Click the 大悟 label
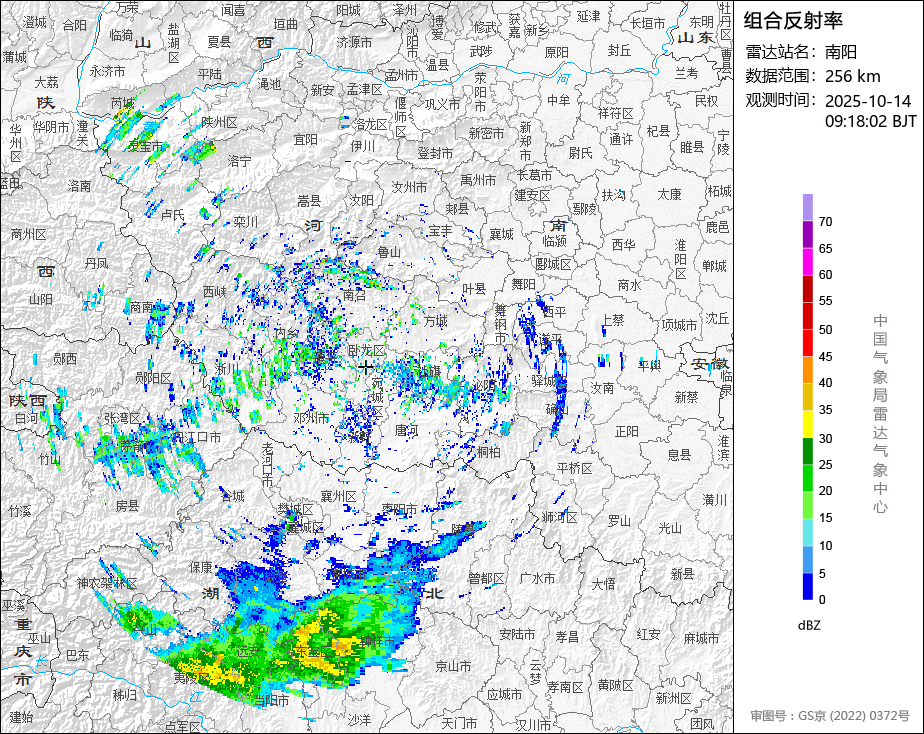Viewport: 924px width, 734px height. coord(603,584)
